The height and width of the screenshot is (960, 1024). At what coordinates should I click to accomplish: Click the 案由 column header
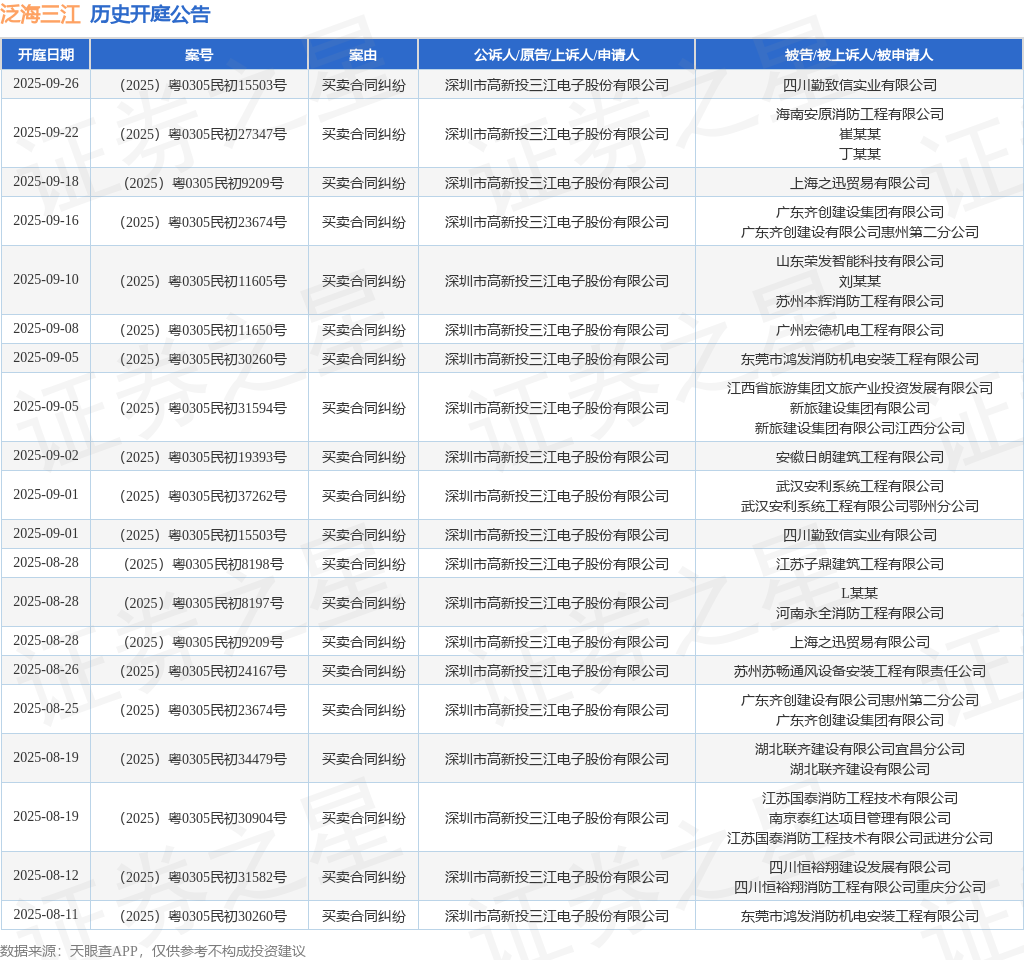[x=363, y=55]
